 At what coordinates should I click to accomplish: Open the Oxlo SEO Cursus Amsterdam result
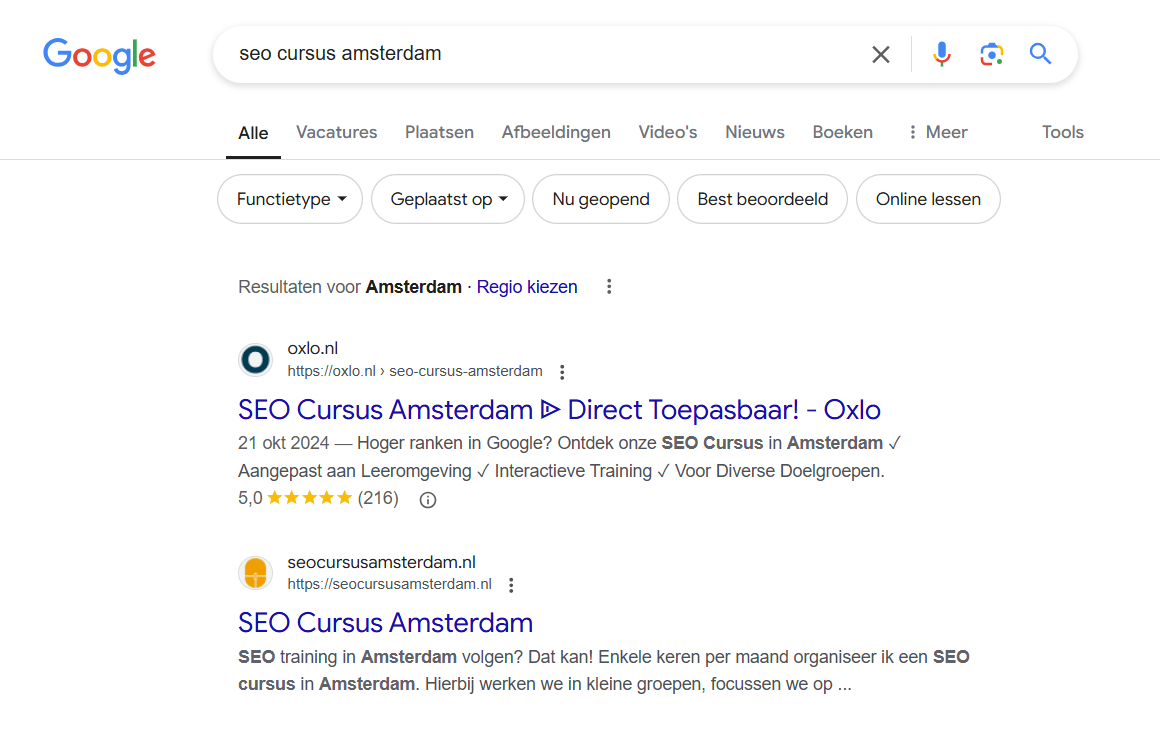pos(559,409)
